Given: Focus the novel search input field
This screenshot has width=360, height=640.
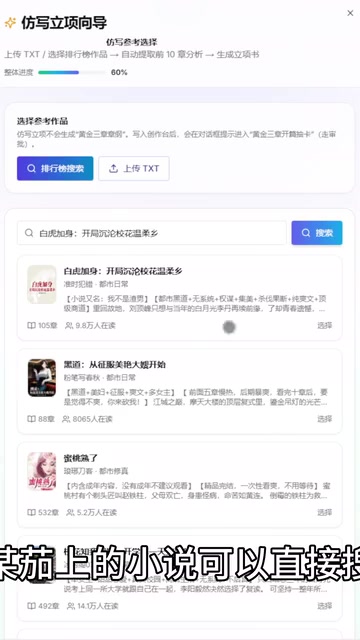Looking at the screenshot, I should coord(152,233).
